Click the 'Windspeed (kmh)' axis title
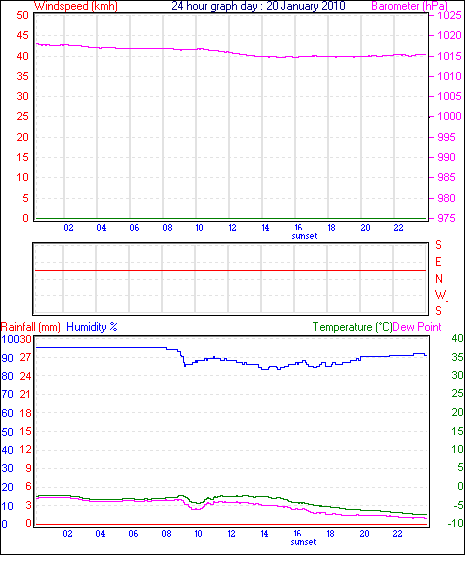The height and width of the screenshot is (566, 466). pos(76,6)
